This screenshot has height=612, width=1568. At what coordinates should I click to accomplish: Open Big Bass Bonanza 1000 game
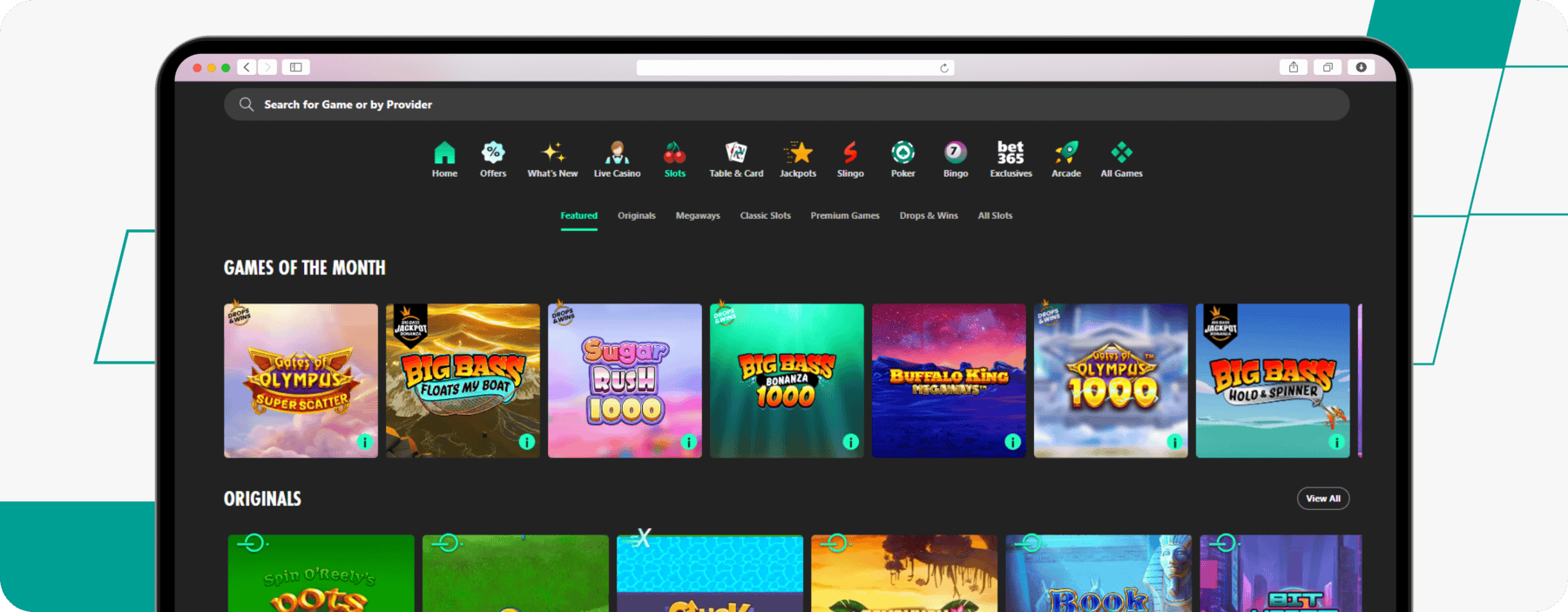point(787,381)
